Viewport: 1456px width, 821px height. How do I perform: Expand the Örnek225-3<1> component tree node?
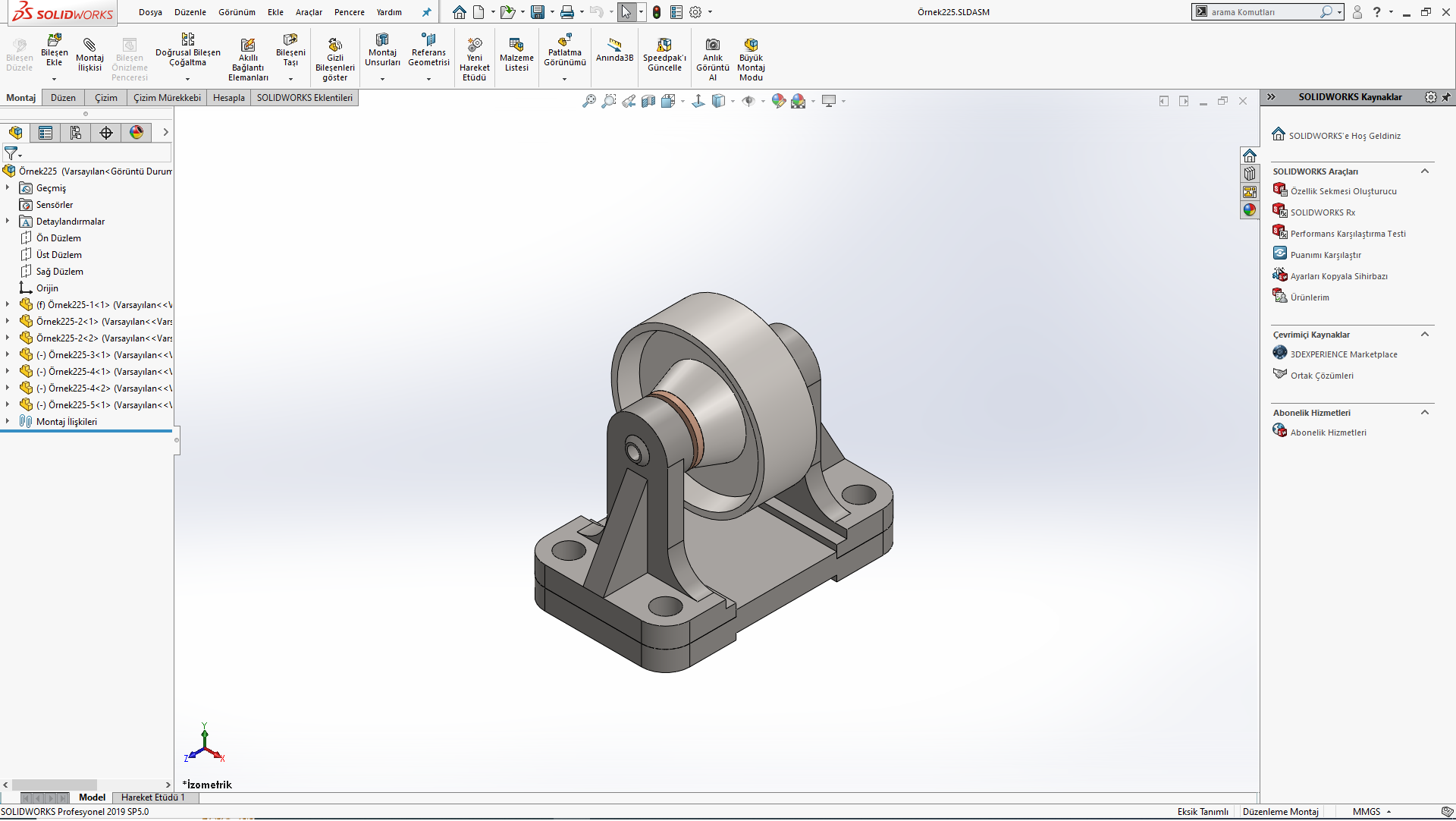coord(8,354)
